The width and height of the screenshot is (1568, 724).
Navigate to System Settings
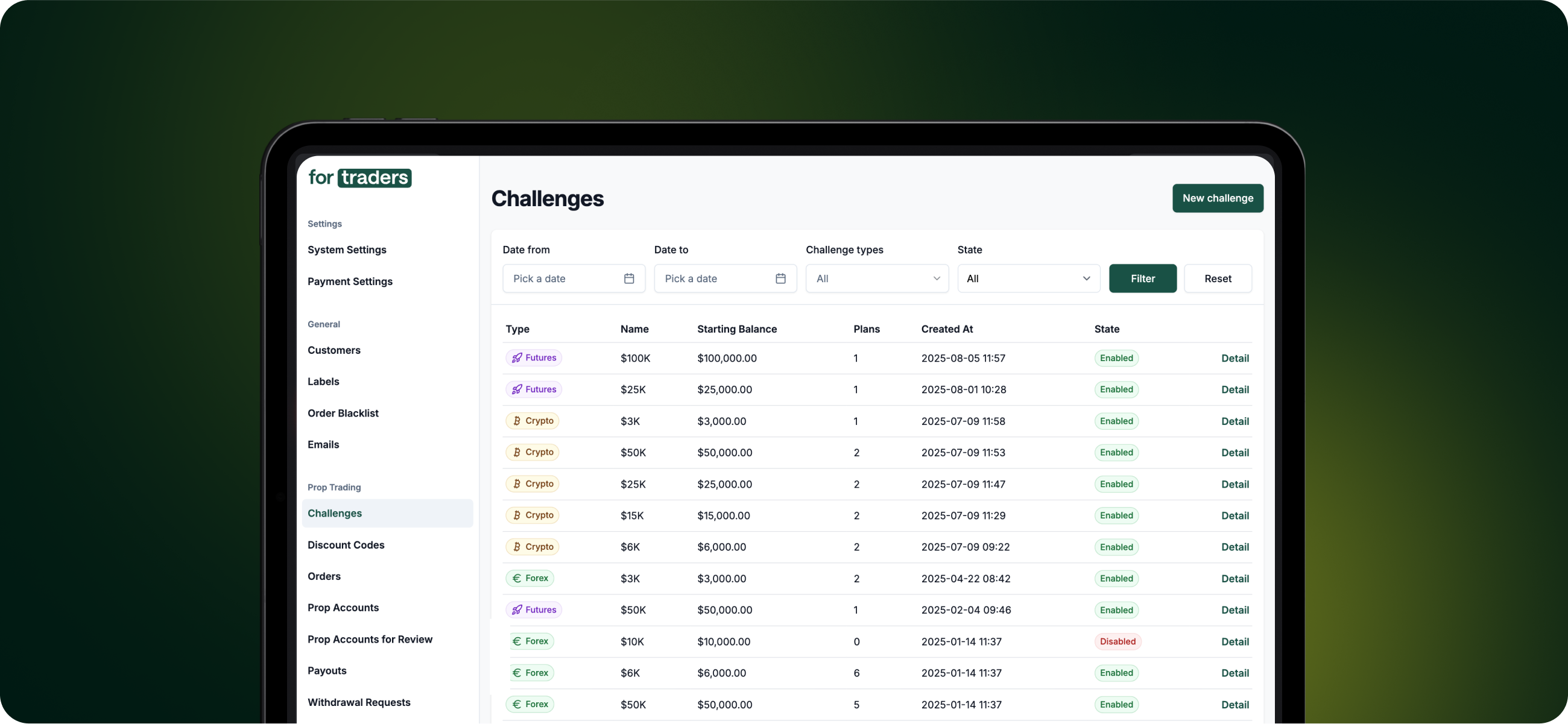pyautogui.click(x=346, y=250)
